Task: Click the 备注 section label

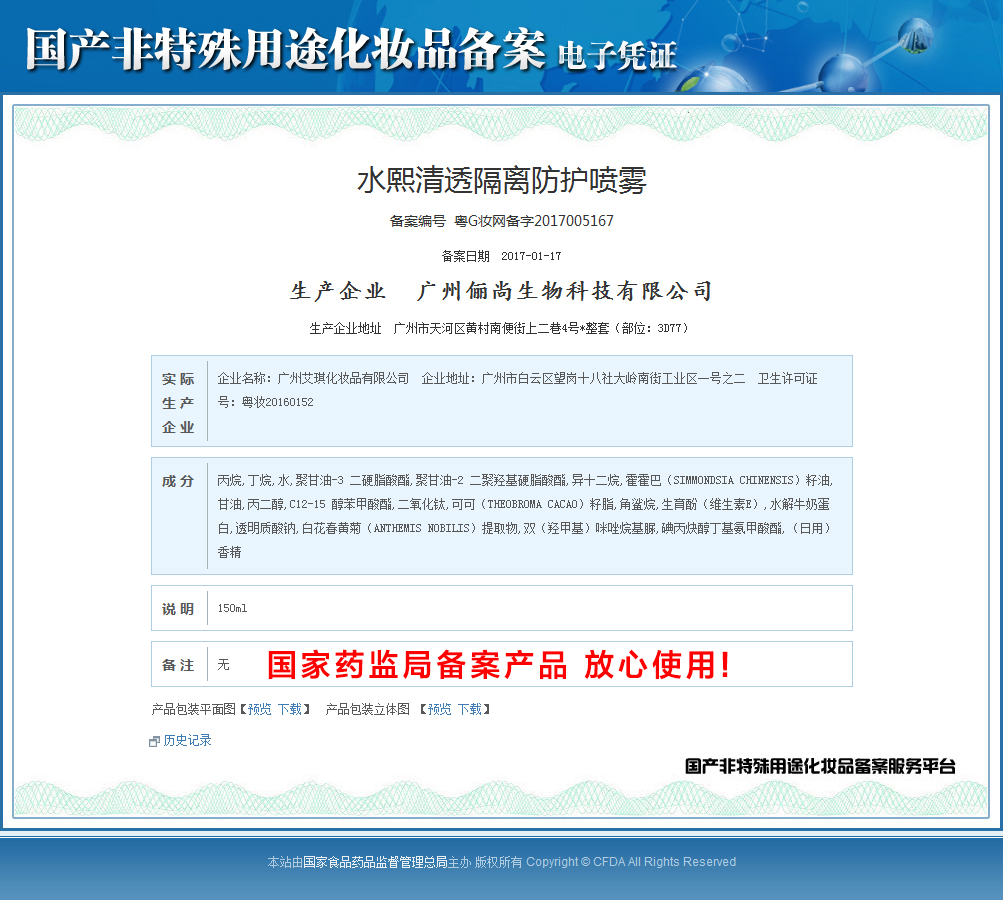Action: (x=178, y=665)
